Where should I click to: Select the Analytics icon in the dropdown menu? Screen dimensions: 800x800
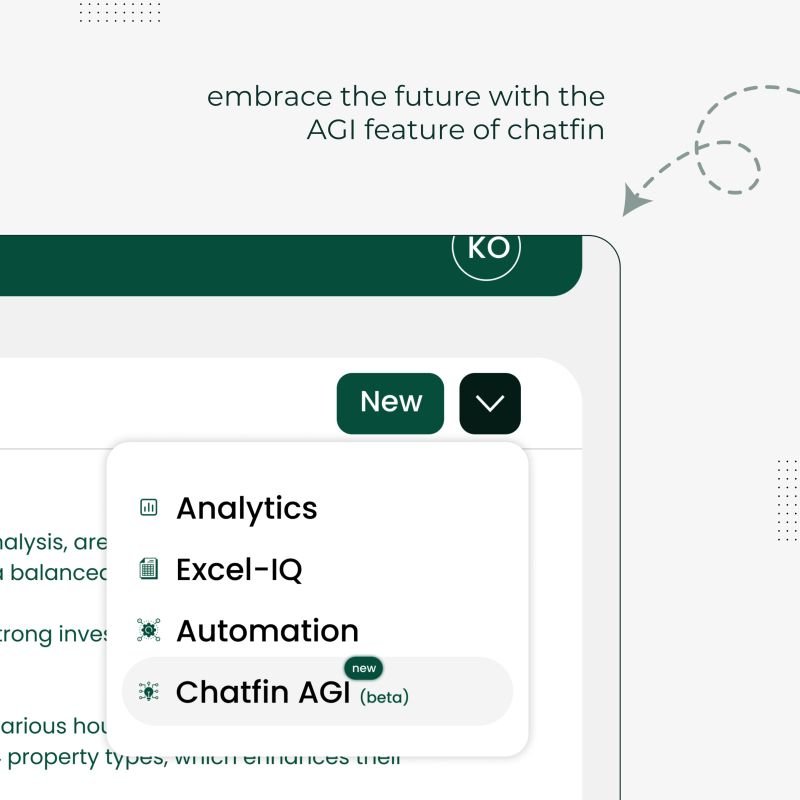click(148, 508)
